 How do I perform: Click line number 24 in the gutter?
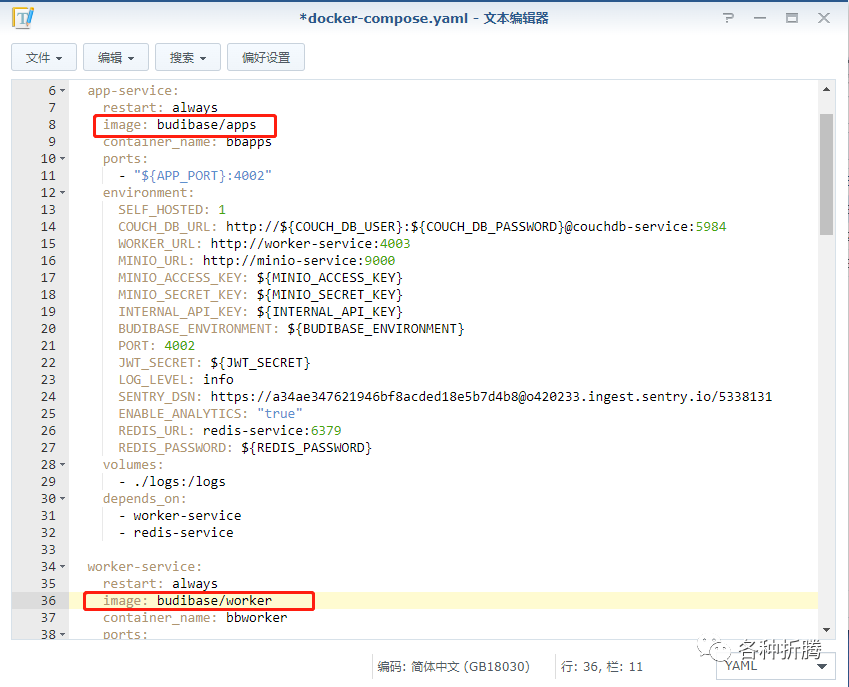pyautogui.click(x=48, y=397)
